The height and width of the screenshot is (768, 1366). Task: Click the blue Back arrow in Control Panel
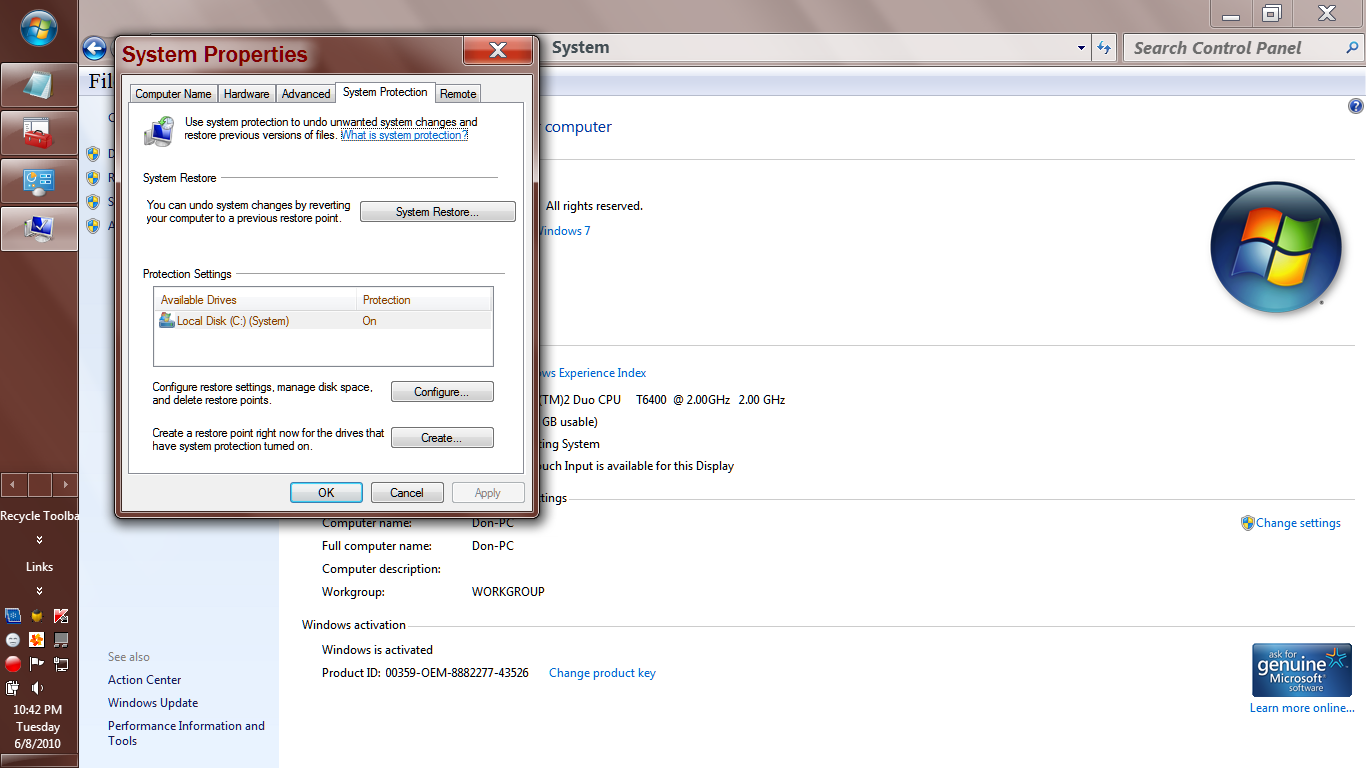click(94, 48)
